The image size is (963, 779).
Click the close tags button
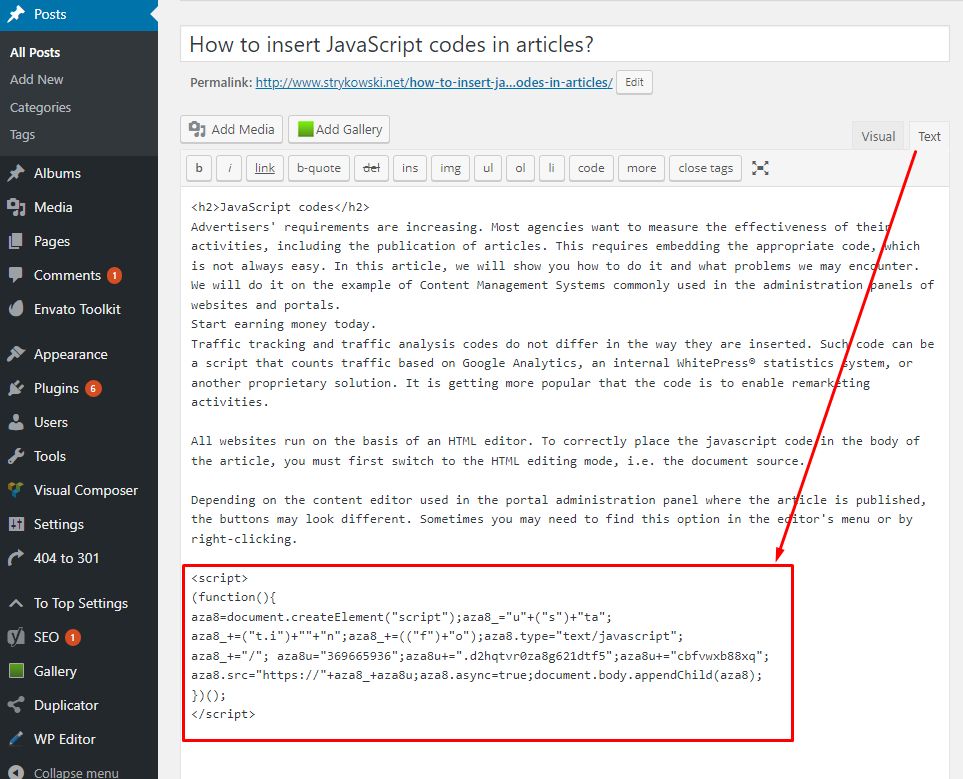tap(705, 168)
